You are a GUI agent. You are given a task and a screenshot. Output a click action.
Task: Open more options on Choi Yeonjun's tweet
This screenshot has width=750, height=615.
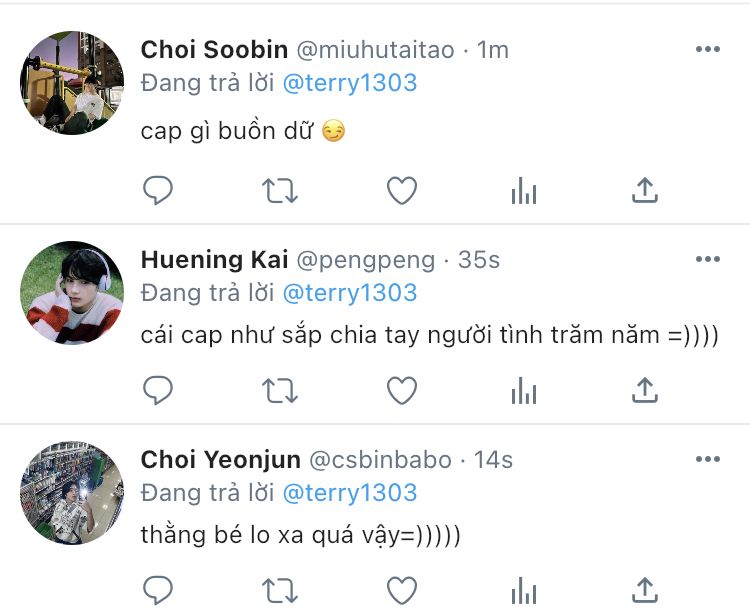click(708, 460)
